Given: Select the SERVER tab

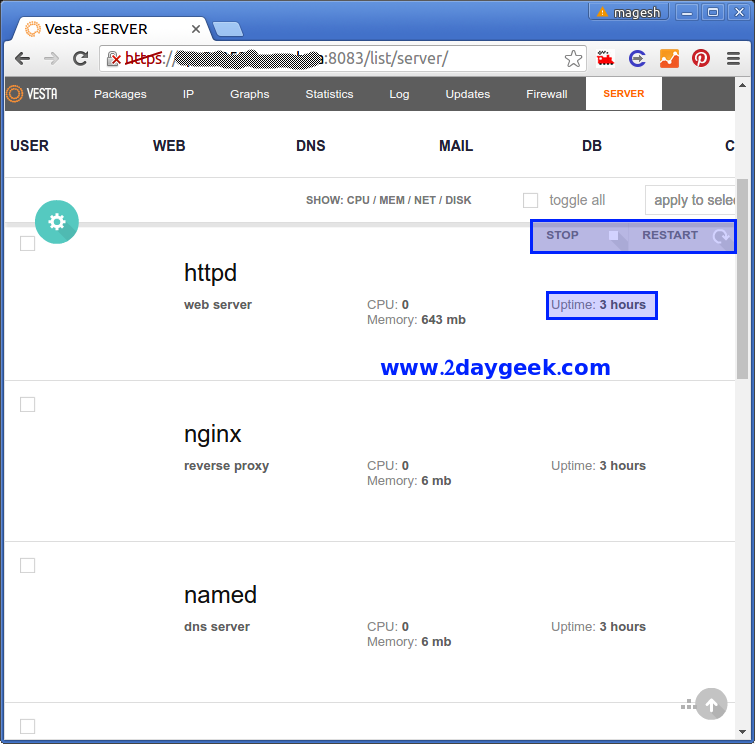Looking at the screenshot, I should click(624, 94).
